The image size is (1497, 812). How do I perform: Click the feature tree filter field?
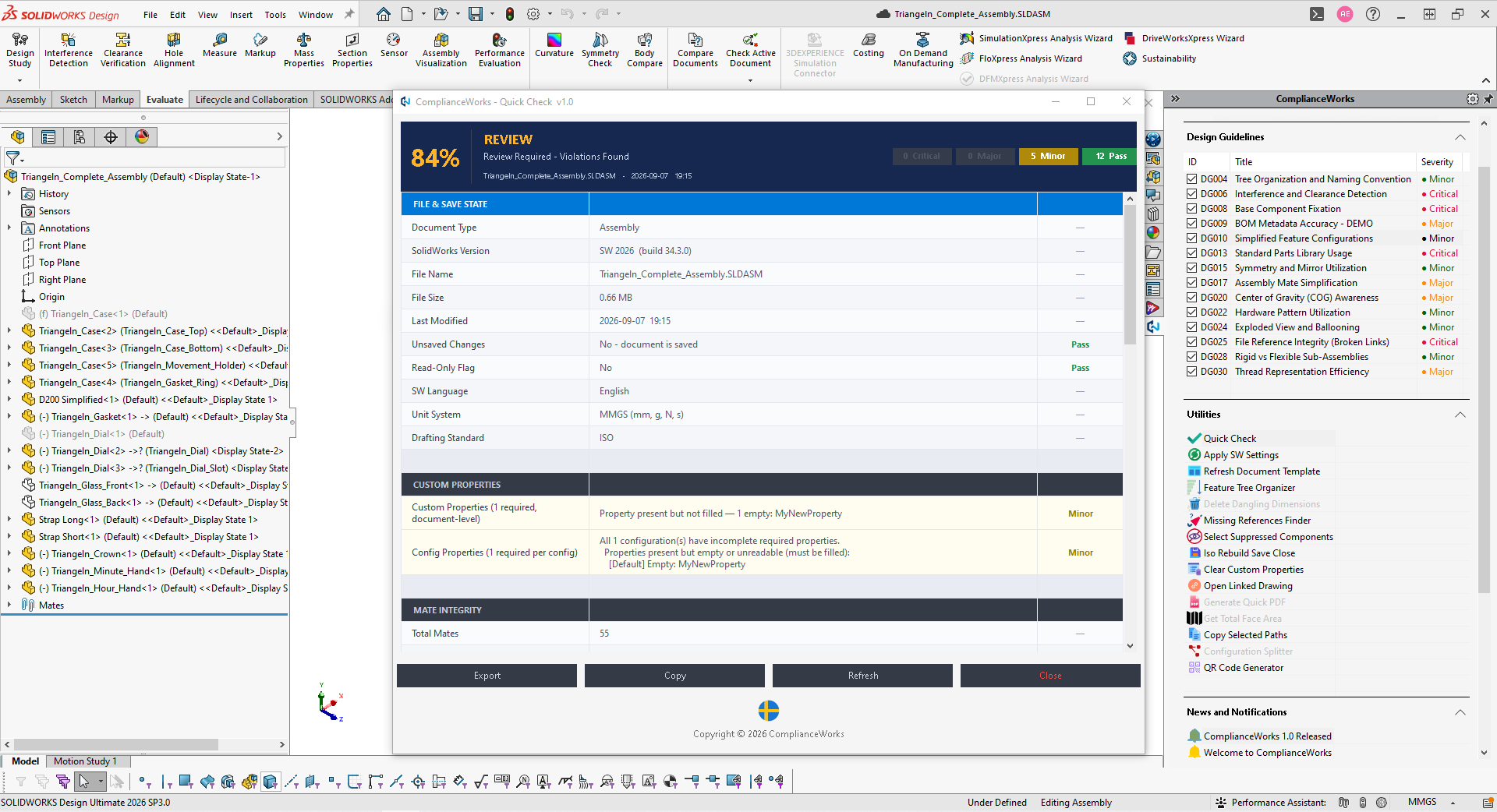[154, 158]
